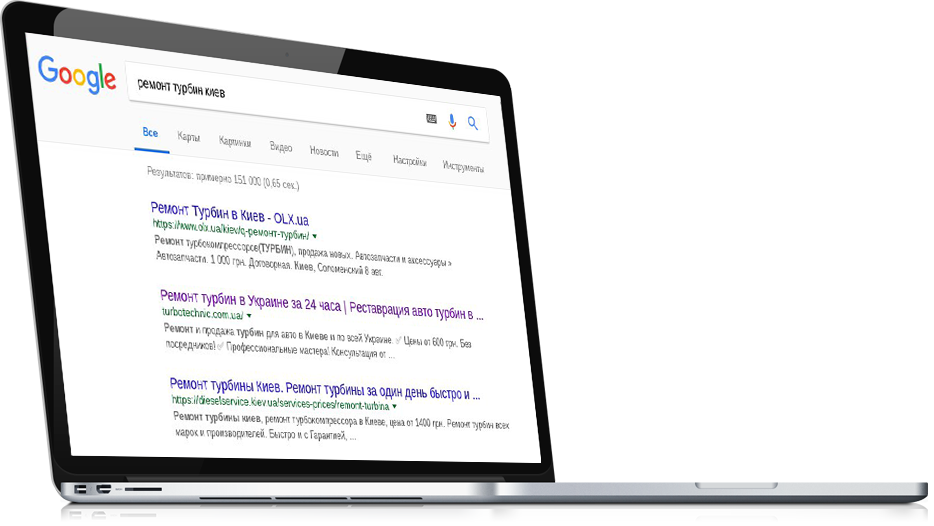Click the search box with ремонт турбин киев
The image size is (934, 526).
coord(308,102)
